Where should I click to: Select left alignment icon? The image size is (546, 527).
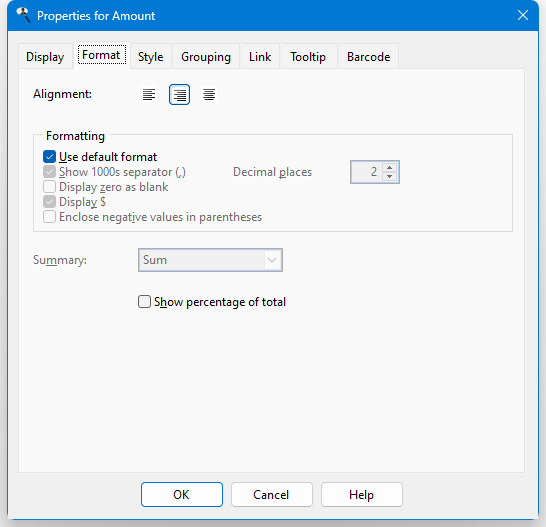click(x=149, y=94)
